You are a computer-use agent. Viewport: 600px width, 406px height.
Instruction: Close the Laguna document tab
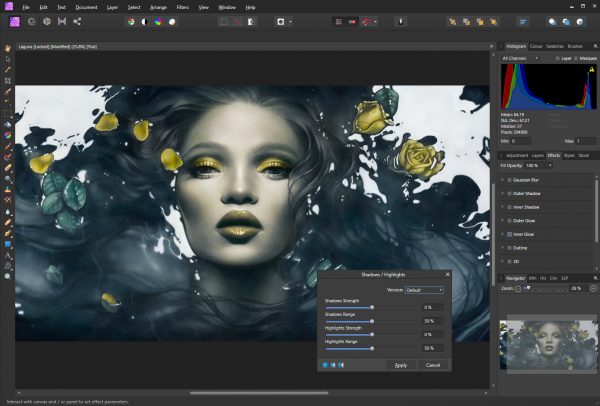click(x=491, y=46)
